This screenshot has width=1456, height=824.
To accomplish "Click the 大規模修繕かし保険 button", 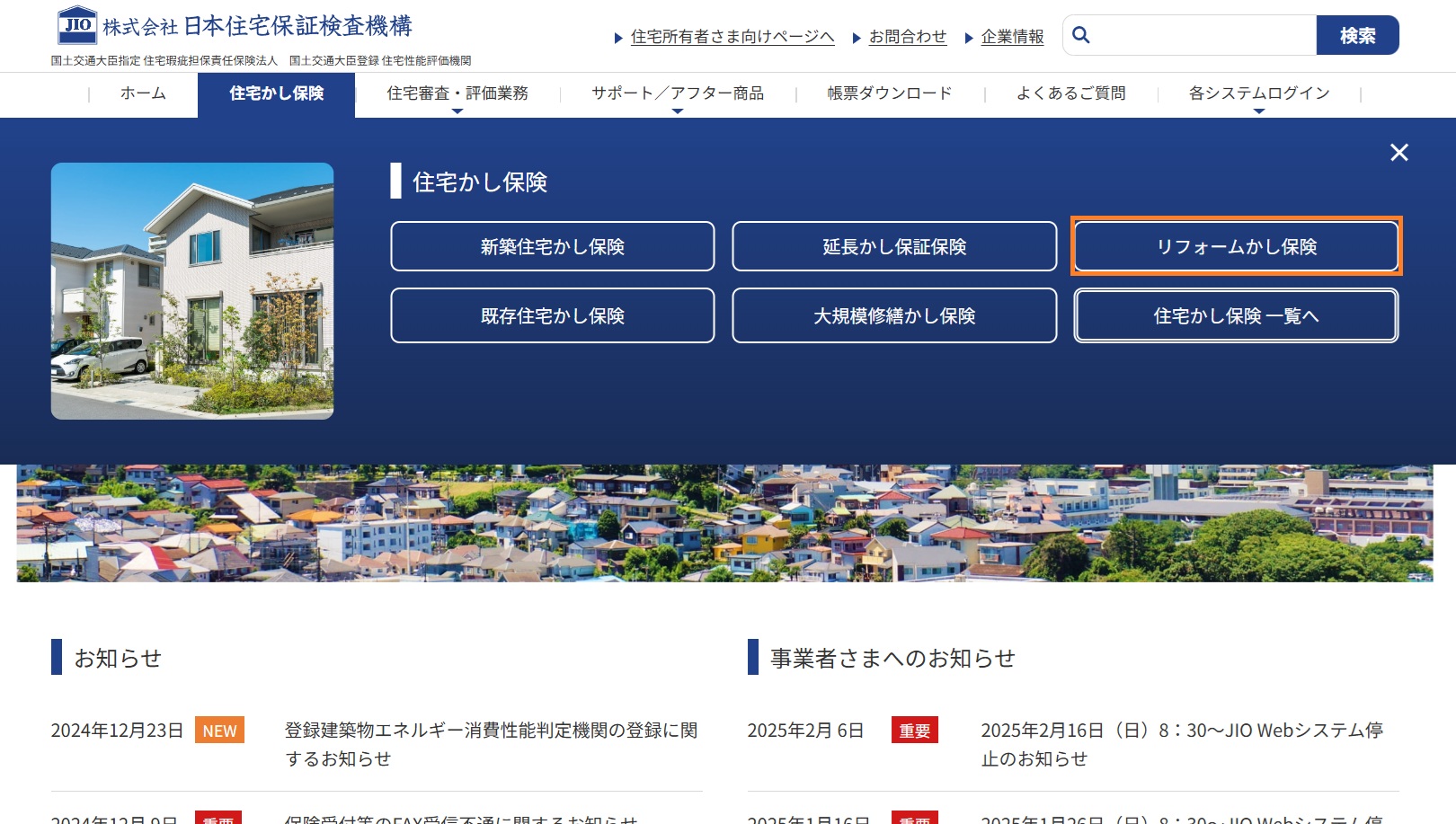I will point(894,315).
